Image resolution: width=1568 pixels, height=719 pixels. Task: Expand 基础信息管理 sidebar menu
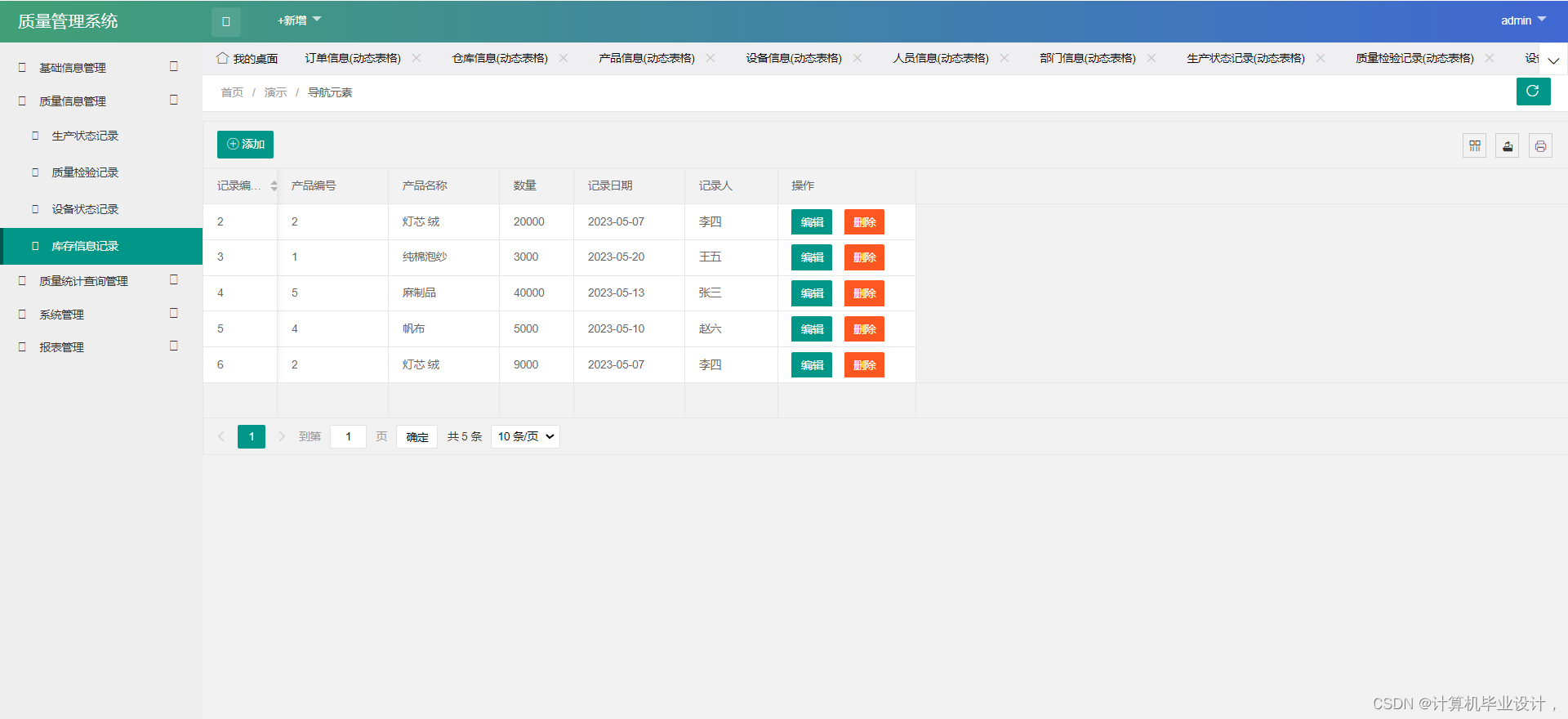click(101, 68)
